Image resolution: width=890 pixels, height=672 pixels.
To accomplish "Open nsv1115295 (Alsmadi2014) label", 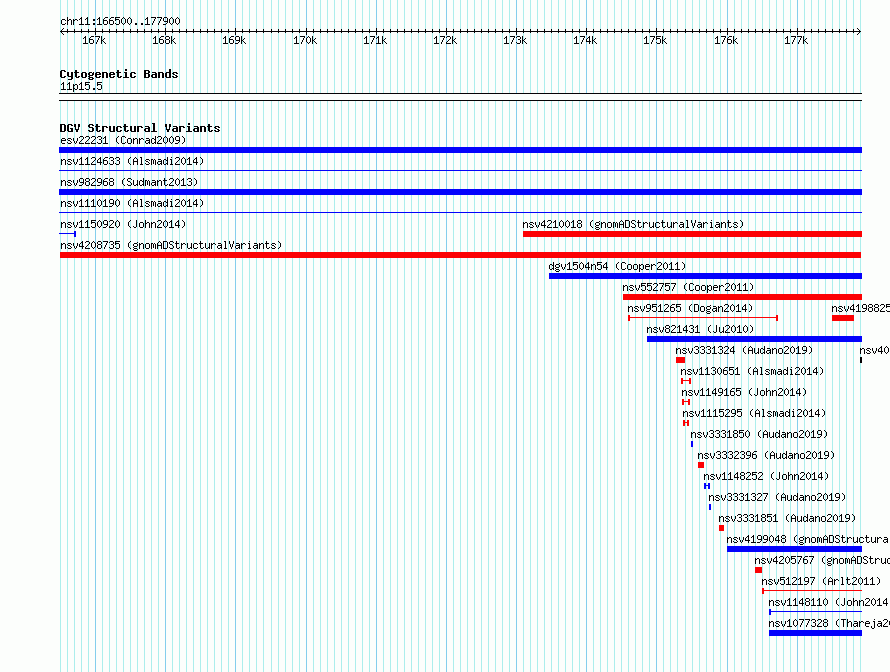I will pos(754,413).
